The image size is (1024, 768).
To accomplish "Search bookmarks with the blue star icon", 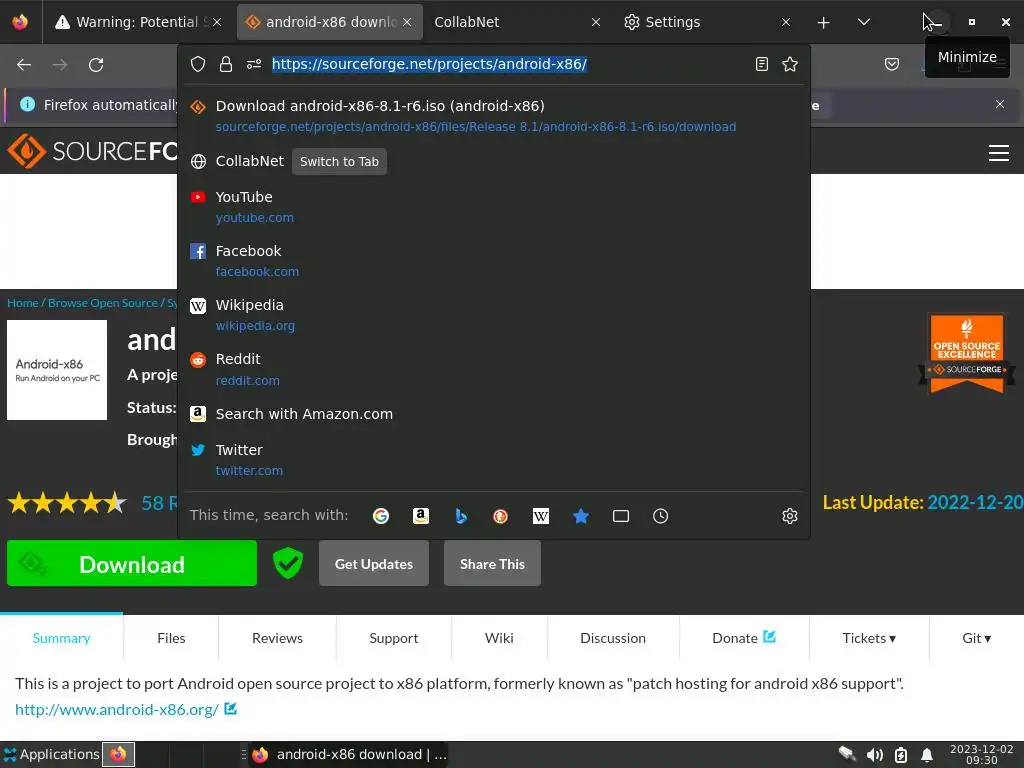I will pyautogui.click(x=581, y=516).
